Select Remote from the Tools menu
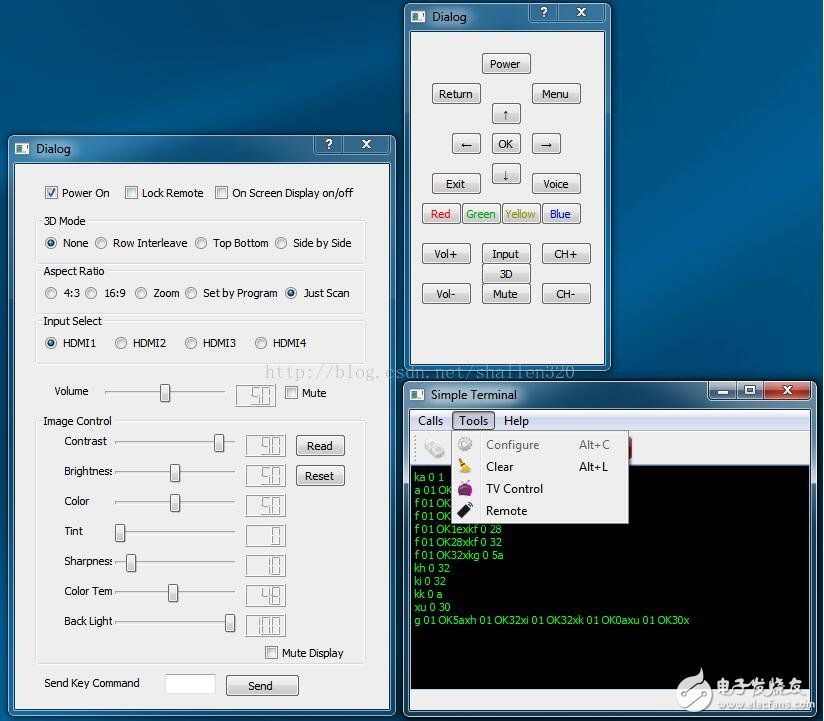824x721 pixels. (x=506, y=511)
